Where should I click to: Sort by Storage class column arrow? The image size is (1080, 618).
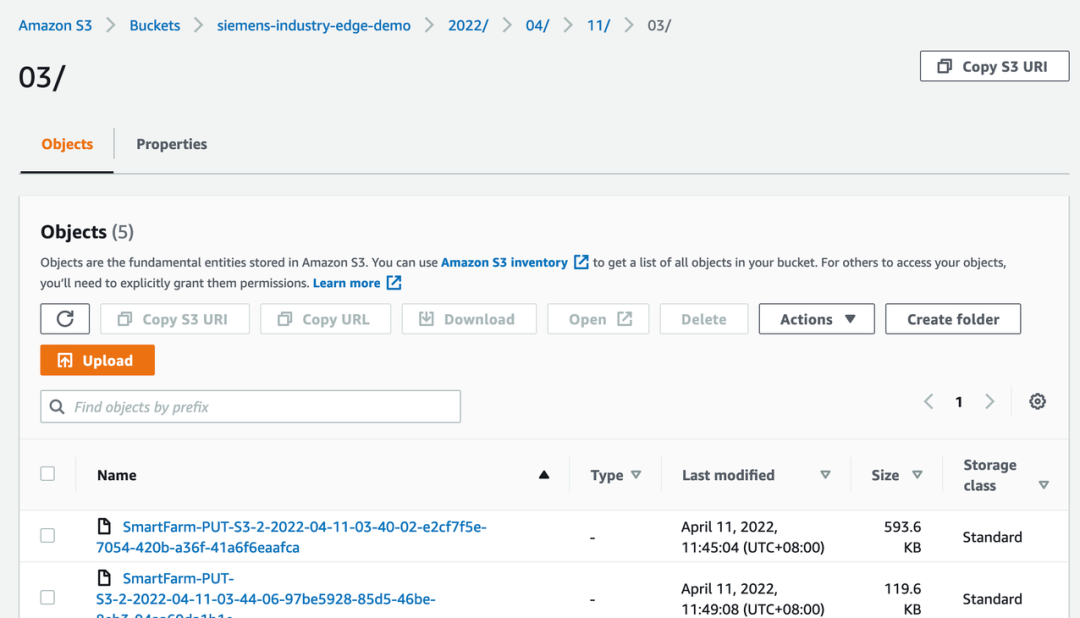[1043, 485]
